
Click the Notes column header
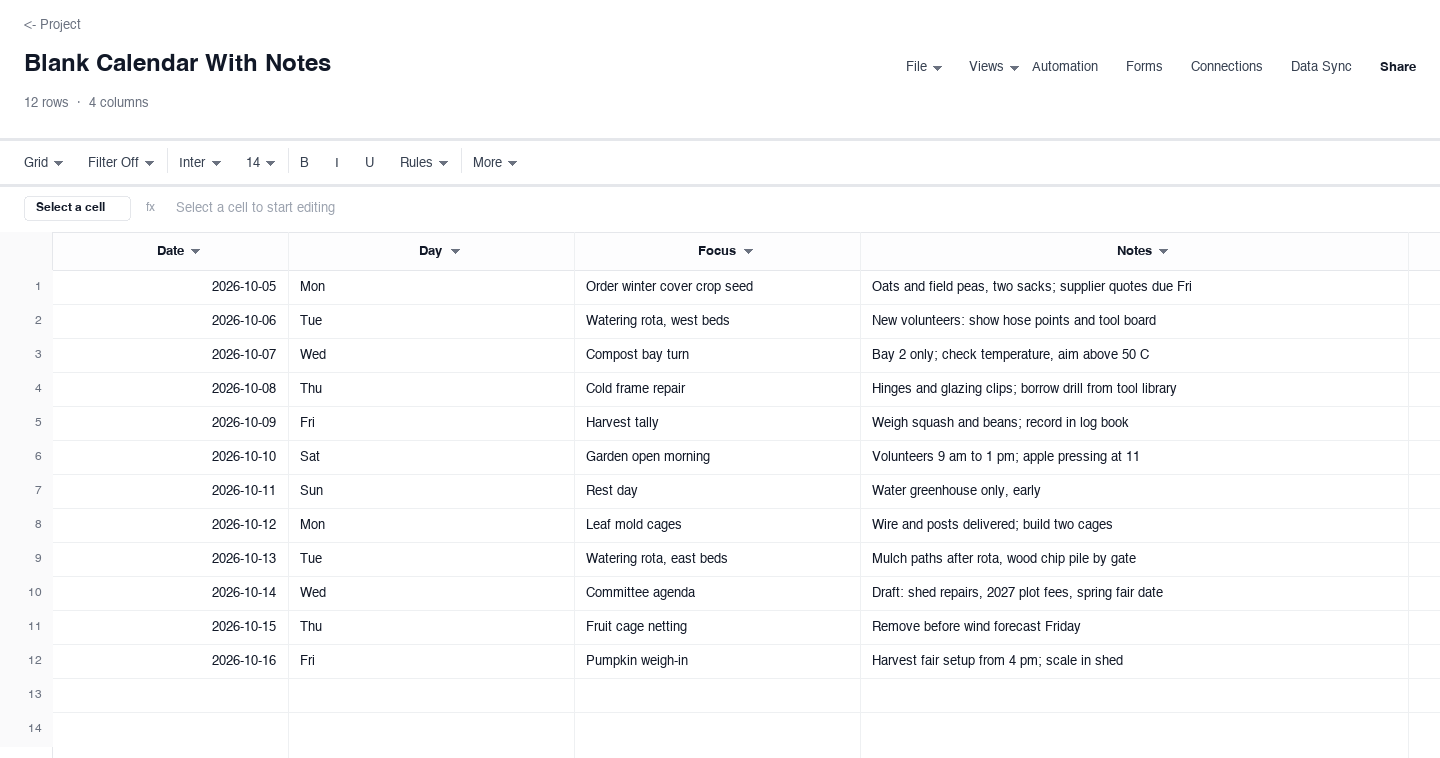[1134, 251]
